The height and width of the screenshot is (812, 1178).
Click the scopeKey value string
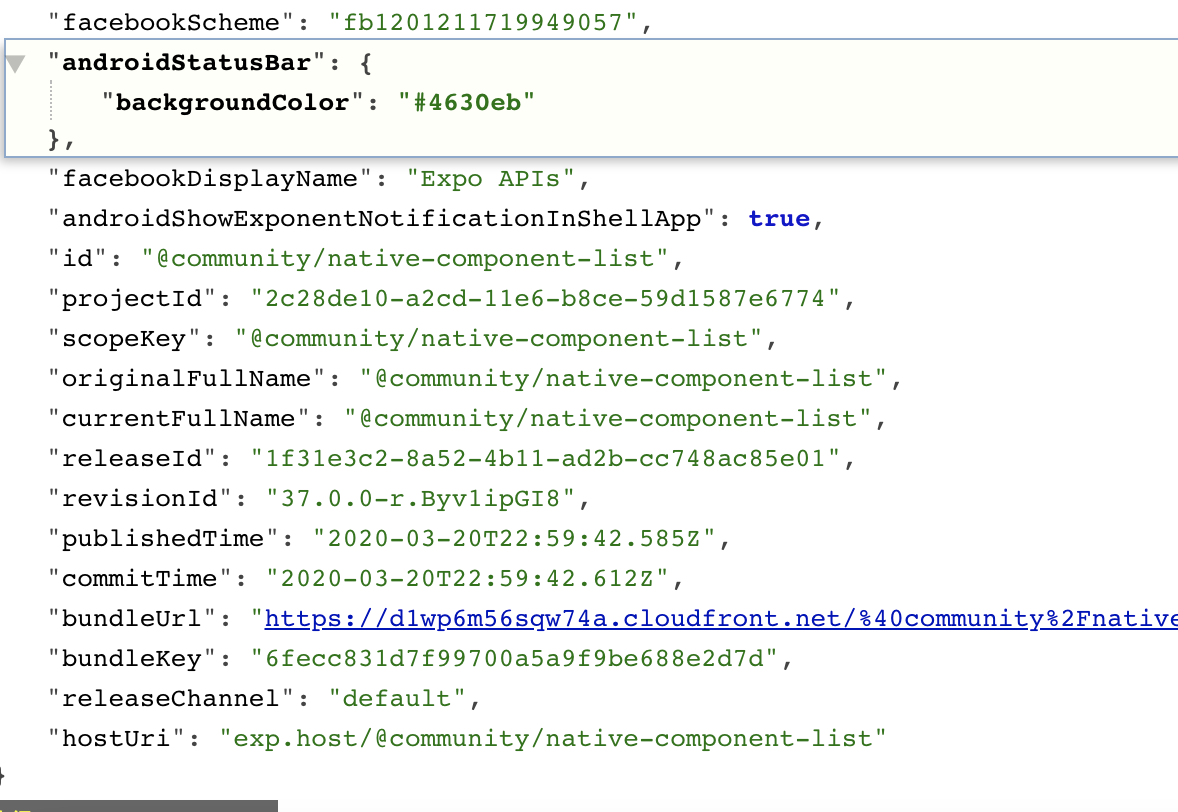(x=500, y=339)
